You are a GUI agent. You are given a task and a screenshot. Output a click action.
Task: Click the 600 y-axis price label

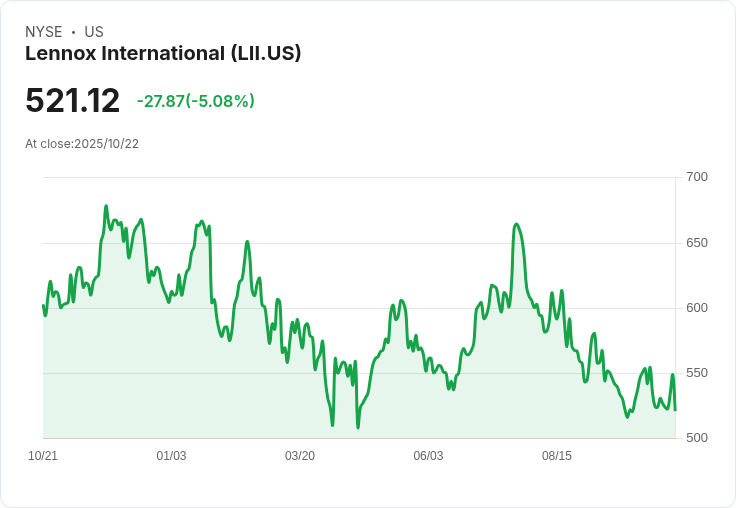coord(697,308)
